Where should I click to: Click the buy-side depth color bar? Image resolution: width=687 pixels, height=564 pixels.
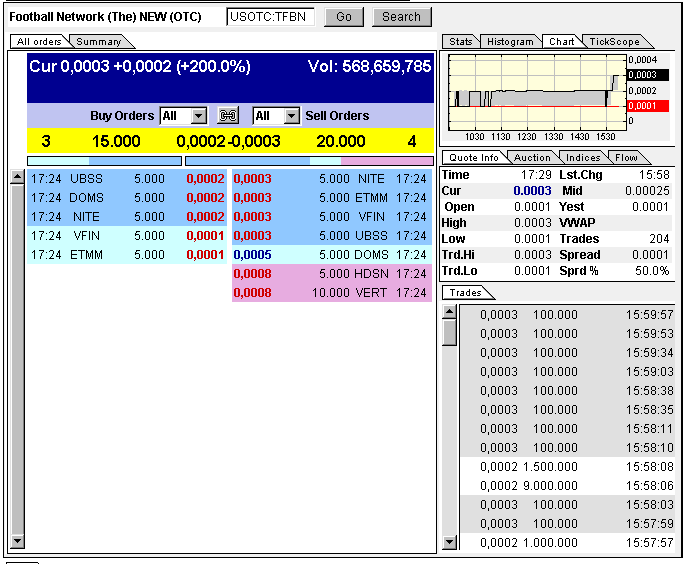tap(103, 160)
